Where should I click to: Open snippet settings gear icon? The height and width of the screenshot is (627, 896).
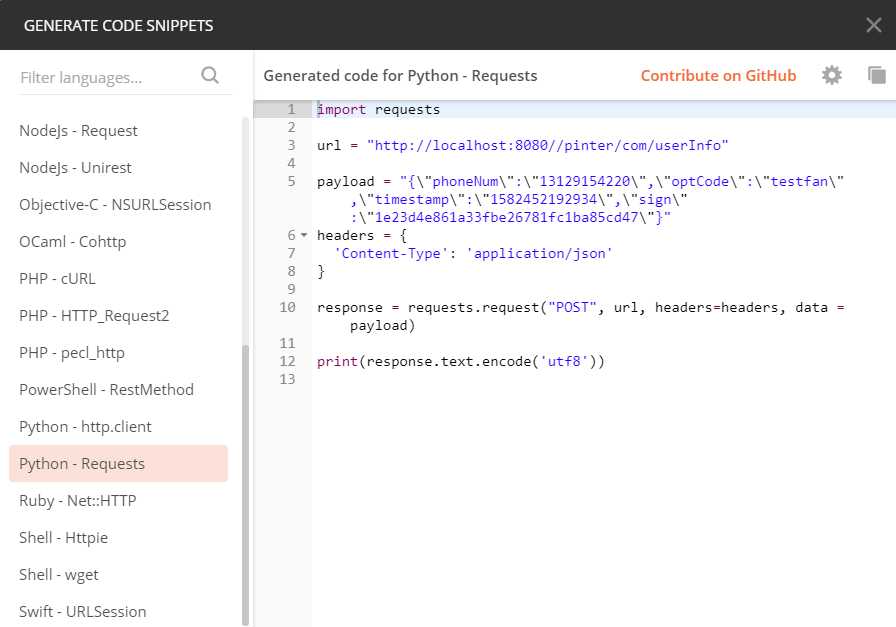coord(831,75)
